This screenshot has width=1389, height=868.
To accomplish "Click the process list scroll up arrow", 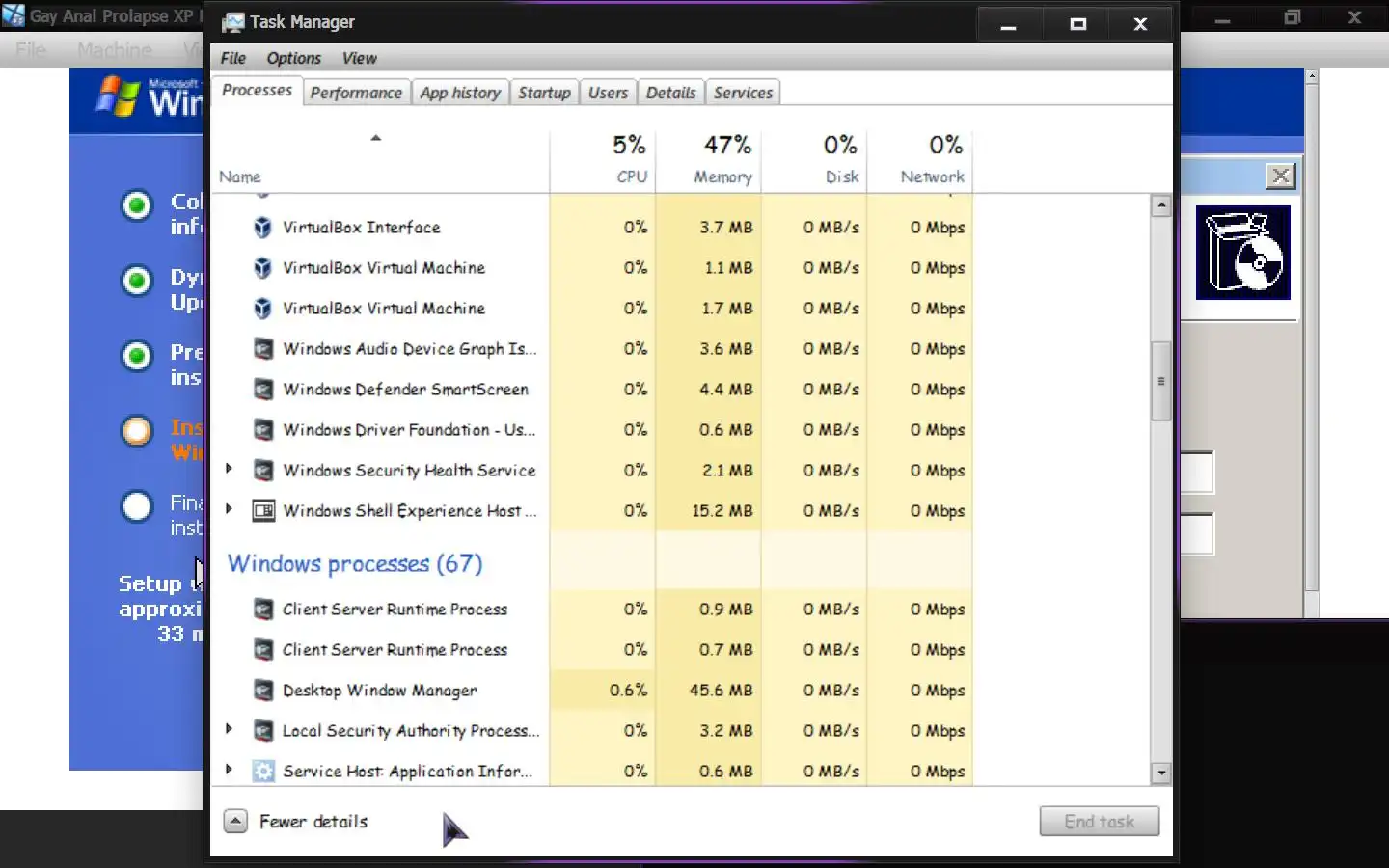I will point(1161,205).
